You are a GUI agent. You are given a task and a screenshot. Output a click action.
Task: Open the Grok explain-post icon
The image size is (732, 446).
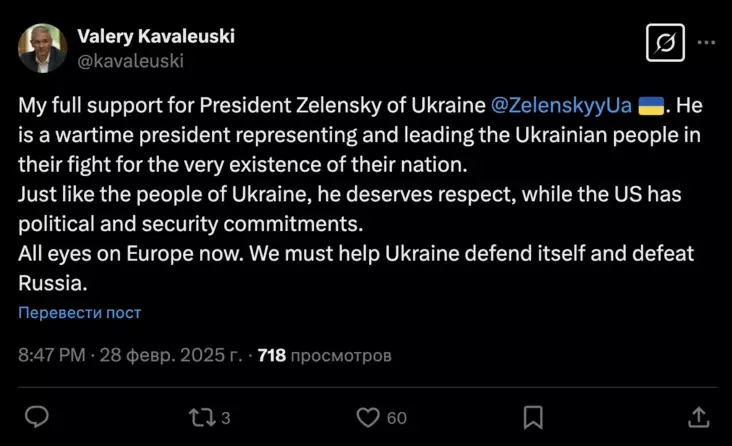[664, 44]
